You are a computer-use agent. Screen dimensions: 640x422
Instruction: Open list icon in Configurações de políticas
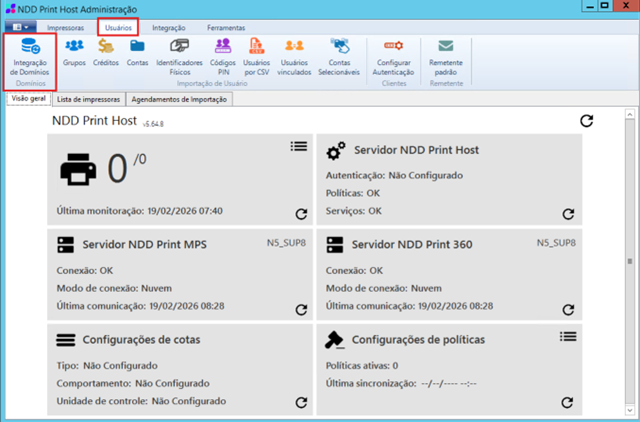click(x=568, y=338)
